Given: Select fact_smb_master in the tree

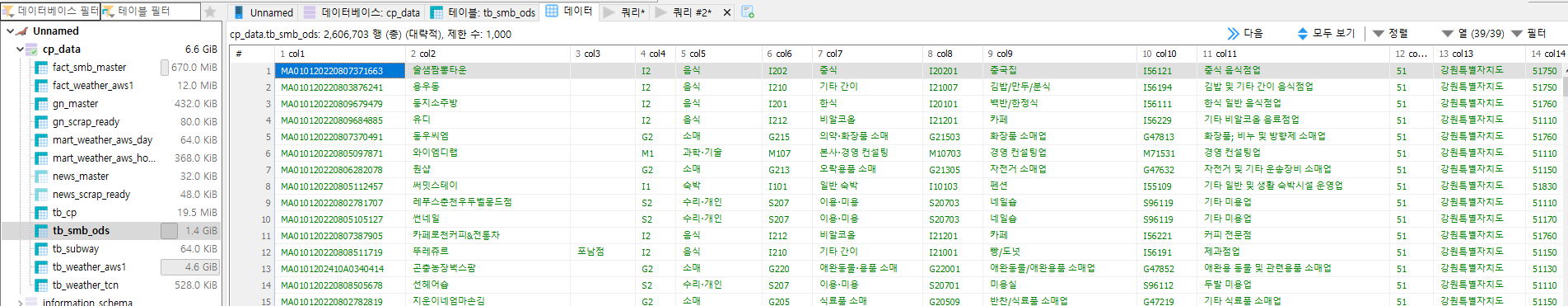Looking at the screenshot, I should coord(89,68).
